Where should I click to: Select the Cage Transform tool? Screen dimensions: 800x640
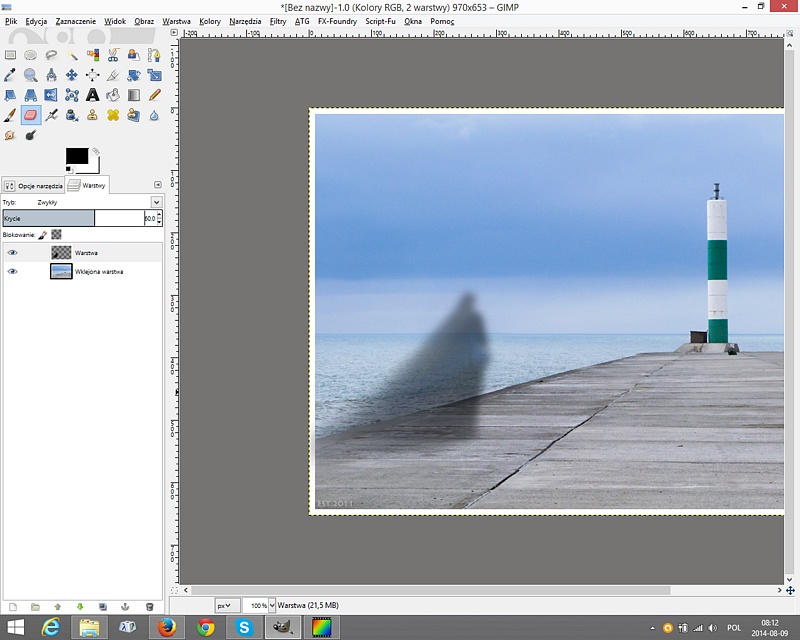tap(72, 95)
